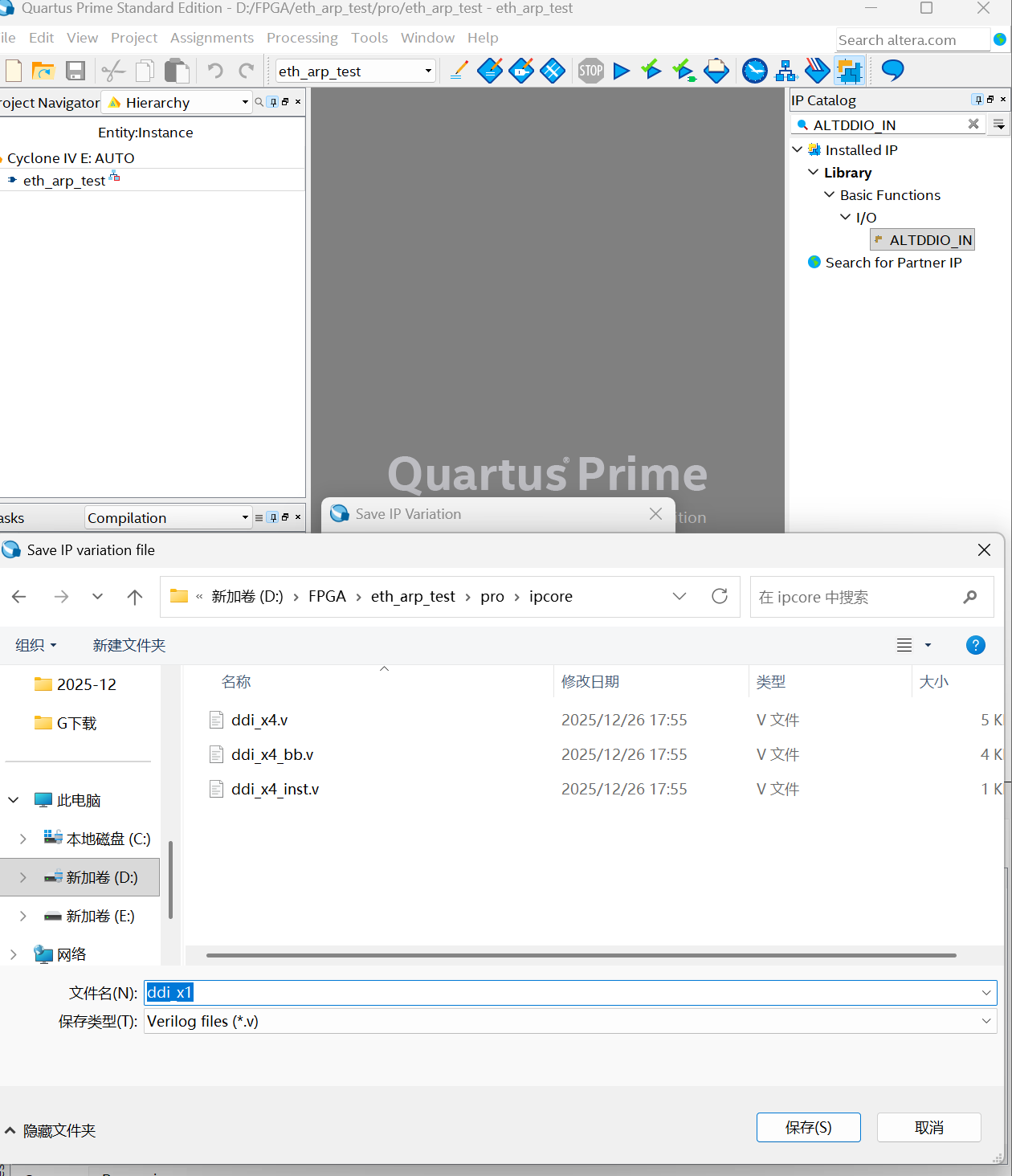The height and width of the screenshot is (1176, 1012).
Task: Open the file type Verilog files dropdown
Action: (x=986, y=1021)
